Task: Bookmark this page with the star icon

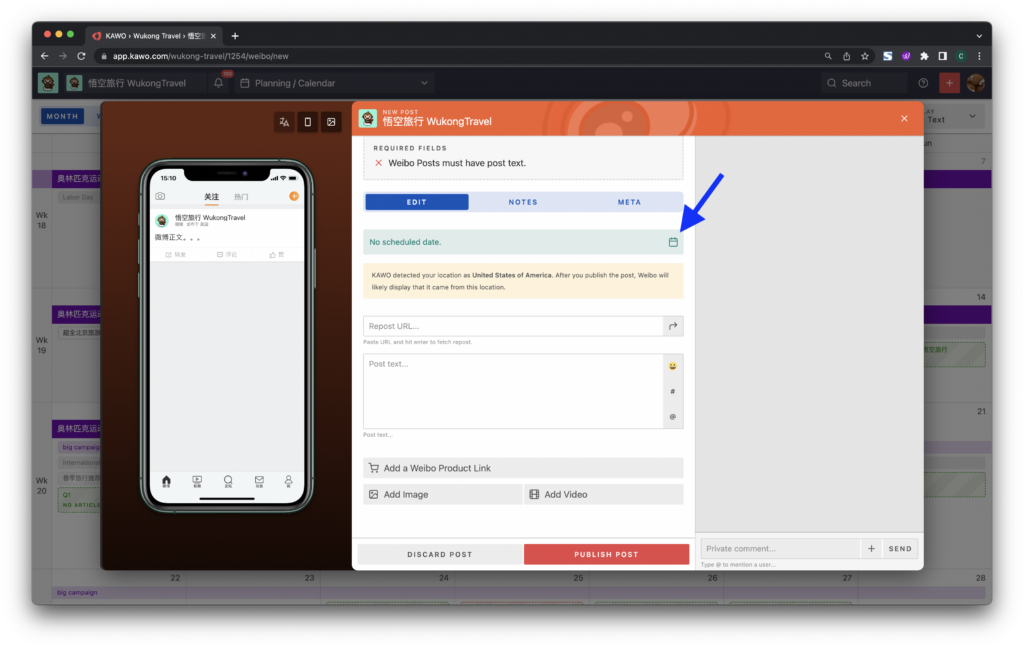Action: click(x=865, y=56)
